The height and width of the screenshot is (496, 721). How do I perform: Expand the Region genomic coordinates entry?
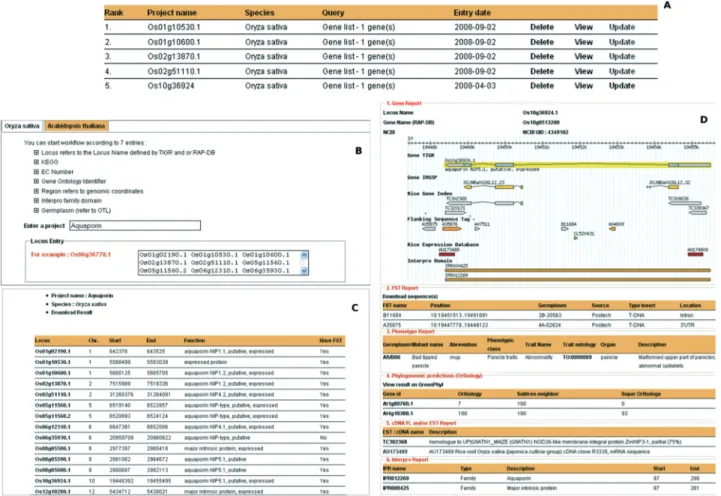click(x=36, y=191)
